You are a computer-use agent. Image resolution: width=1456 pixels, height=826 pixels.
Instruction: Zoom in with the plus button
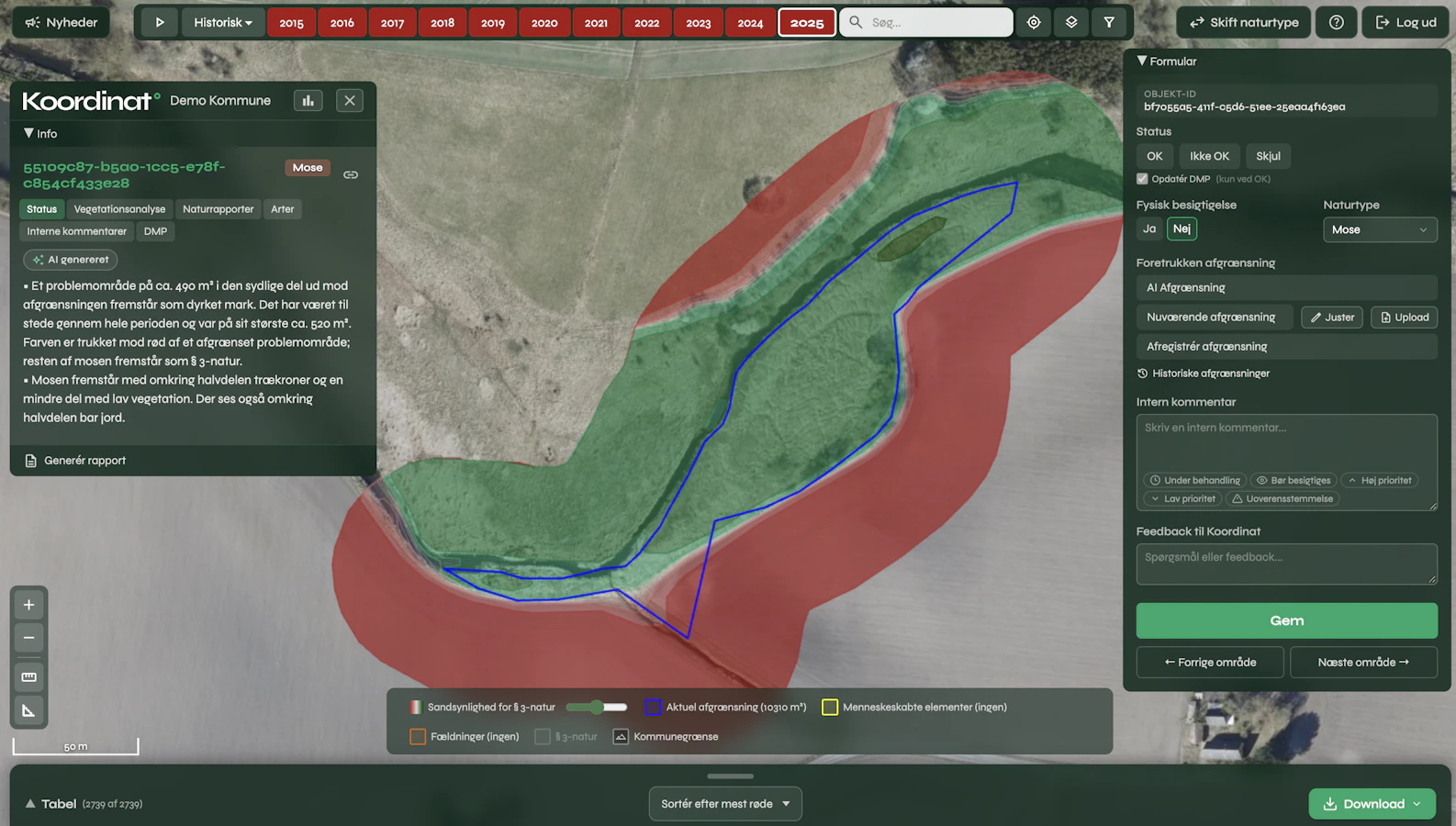(x=29, y=605)
